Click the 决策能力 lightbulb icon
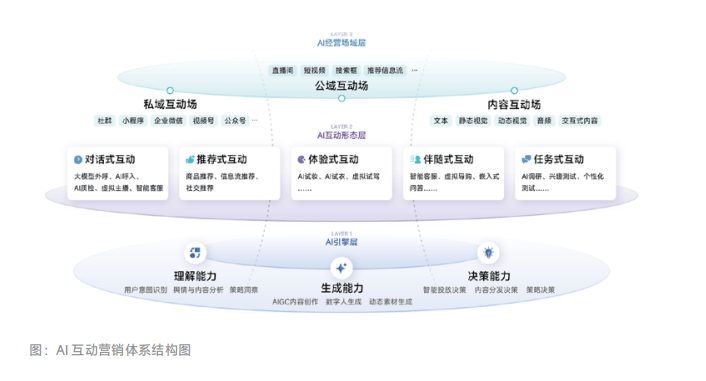Viewport: 706px width, 381px height. [489, 253]
